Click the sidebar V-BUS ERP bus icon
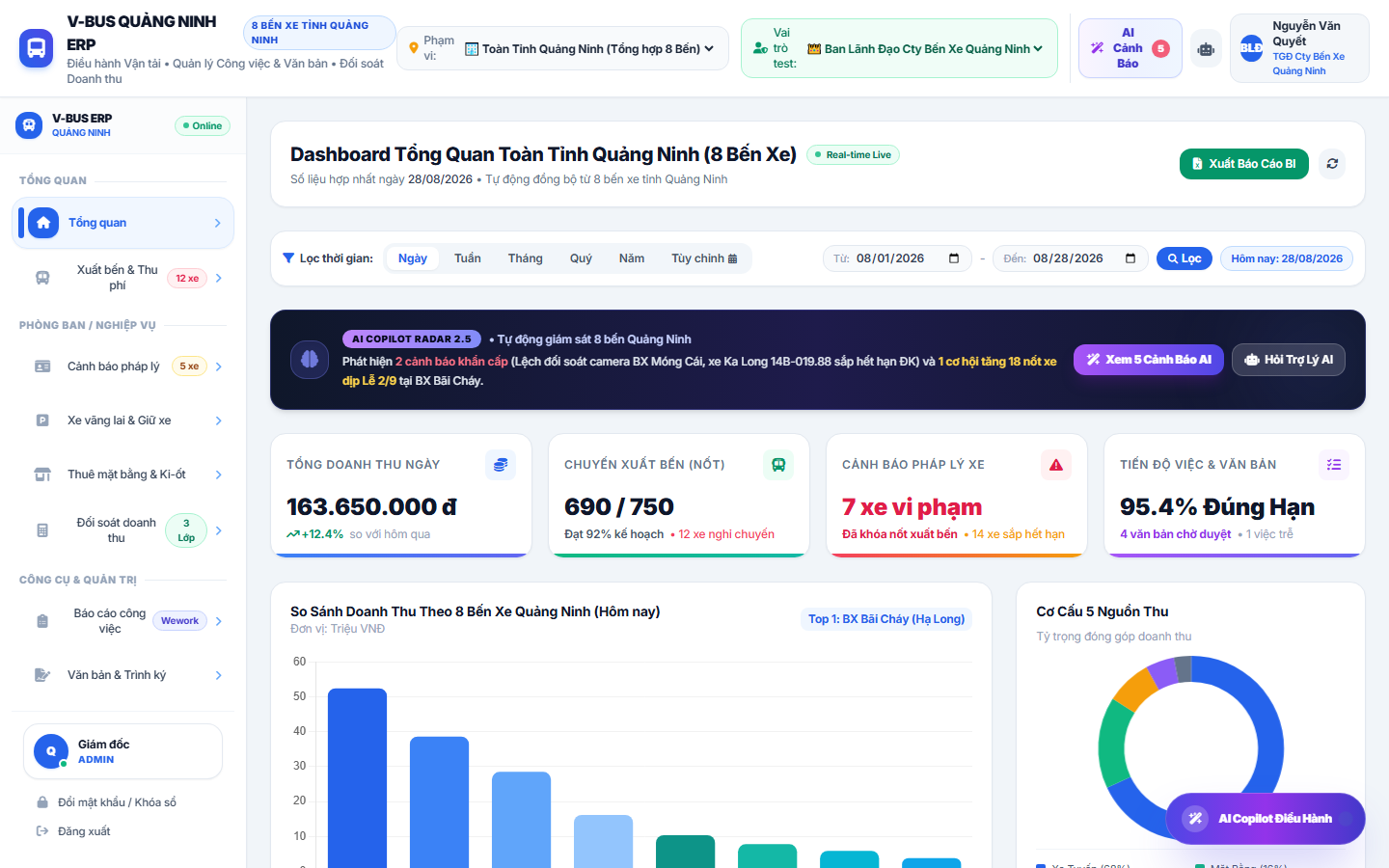The image size is (1389, 868). tap(29, 125)
